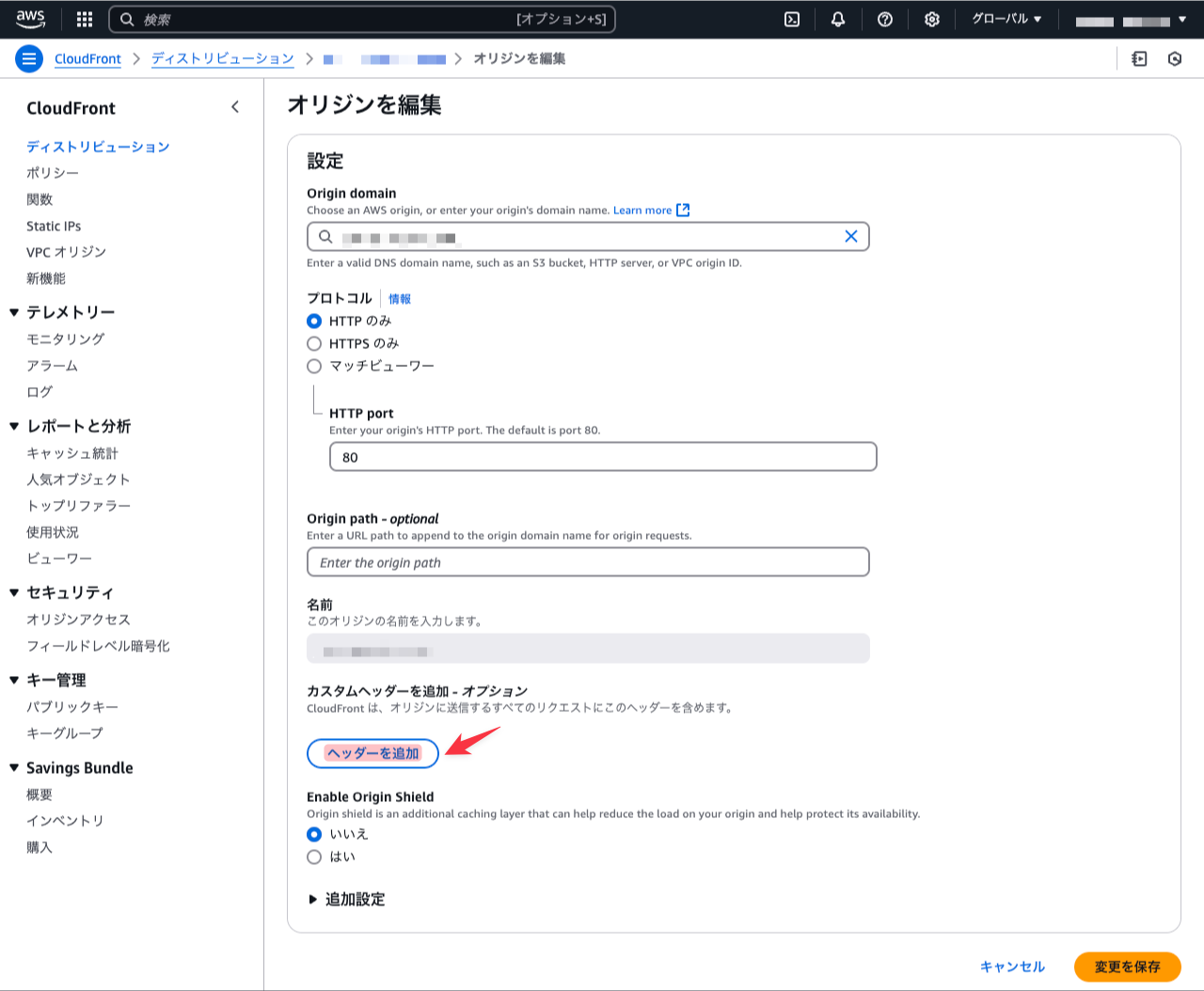Open the notifications bell
The width and height of the screenshot is (1204, 991).
click(838, 19)
